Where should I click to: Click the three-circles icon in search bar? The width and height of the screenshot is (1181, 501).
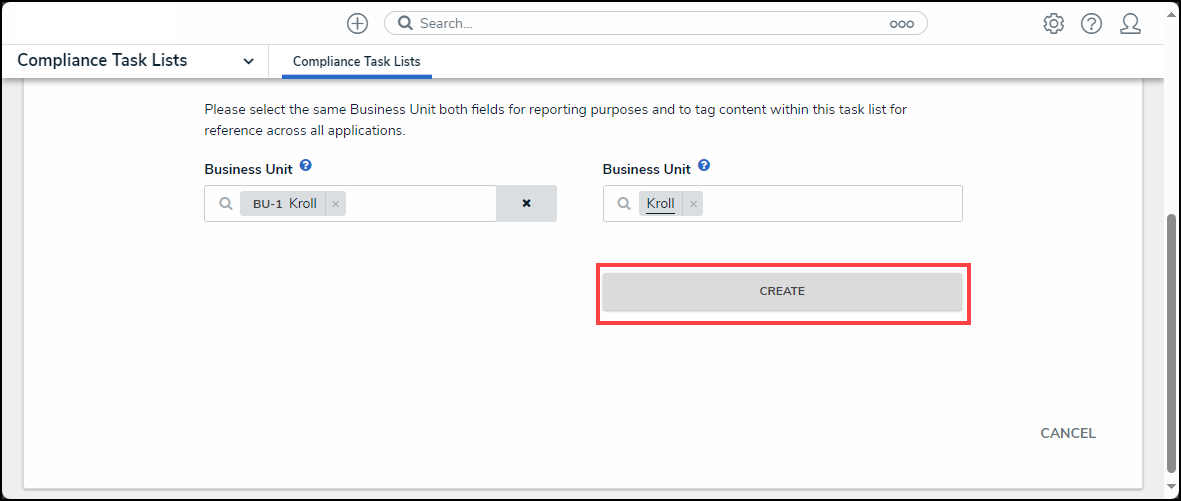click(902, 24)
